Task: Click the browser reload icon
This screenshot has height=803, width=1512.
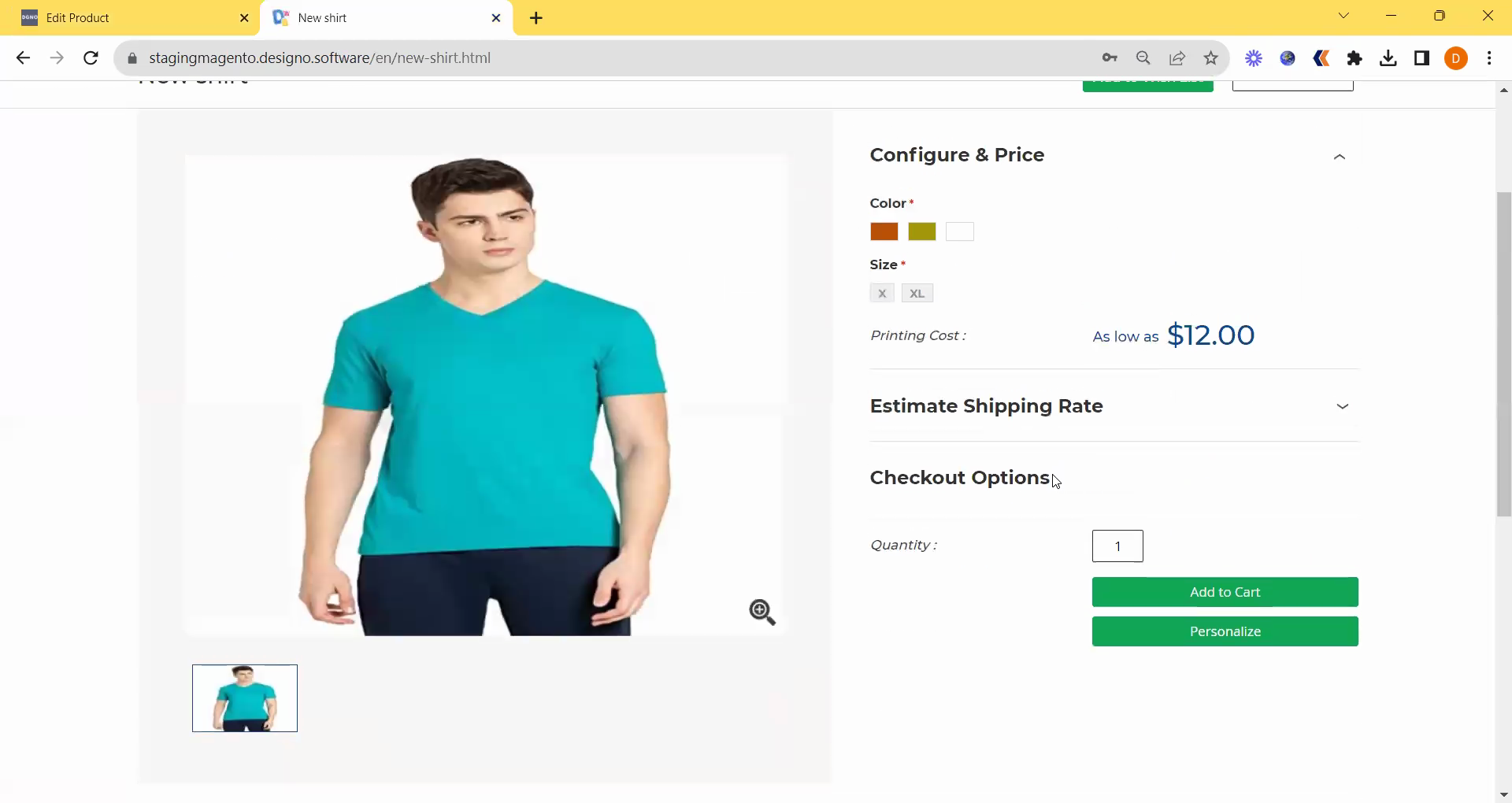Action: point(91,57)
